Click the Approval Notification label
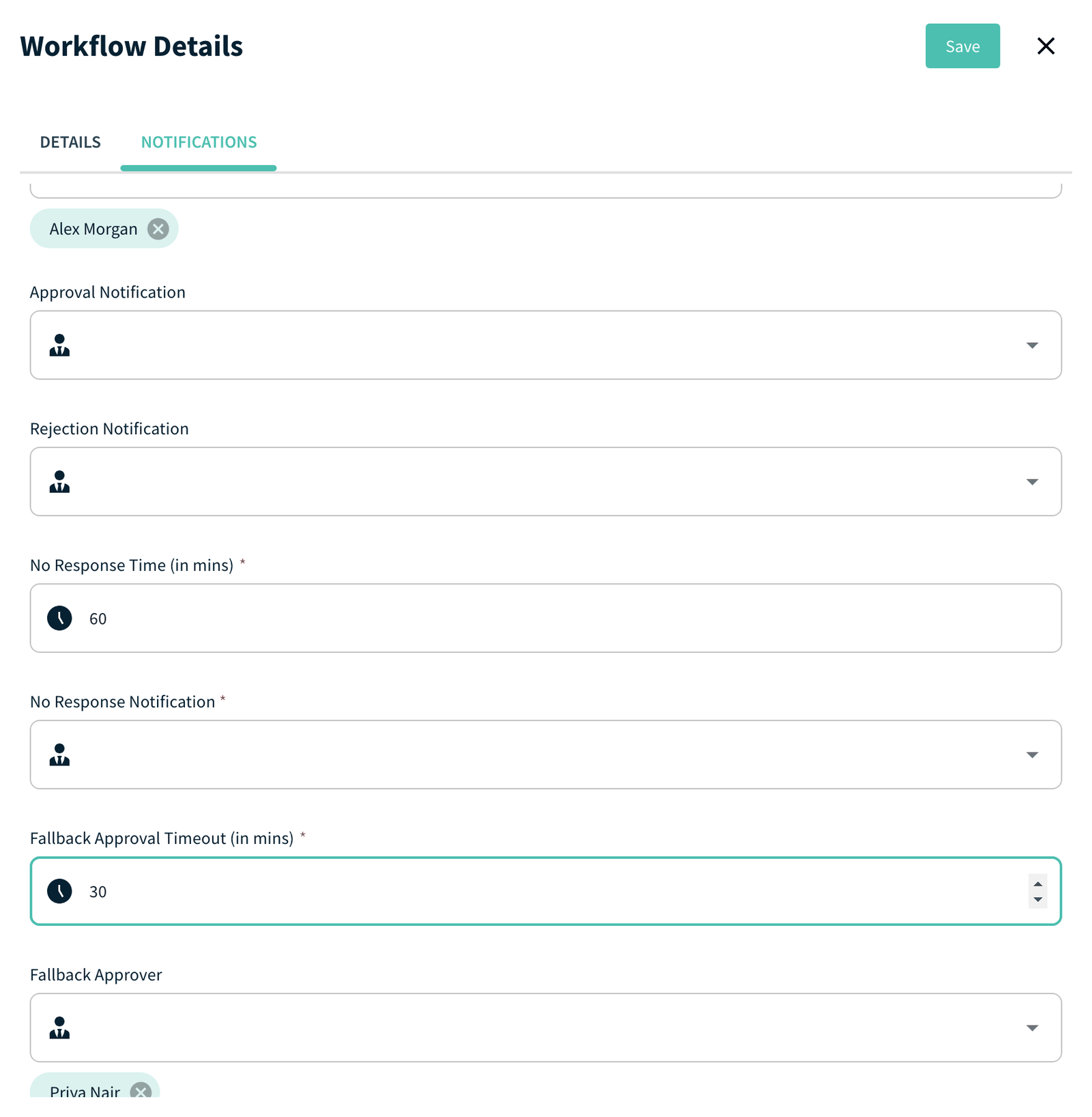Screen dimensions: 1092x1117 point(108,292)
